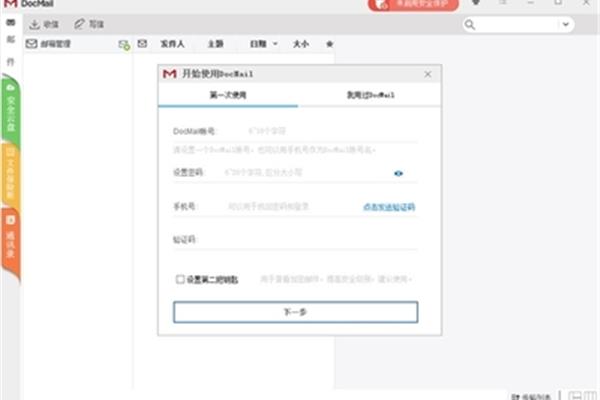Select the first-time use tab

tap(228, 95)
